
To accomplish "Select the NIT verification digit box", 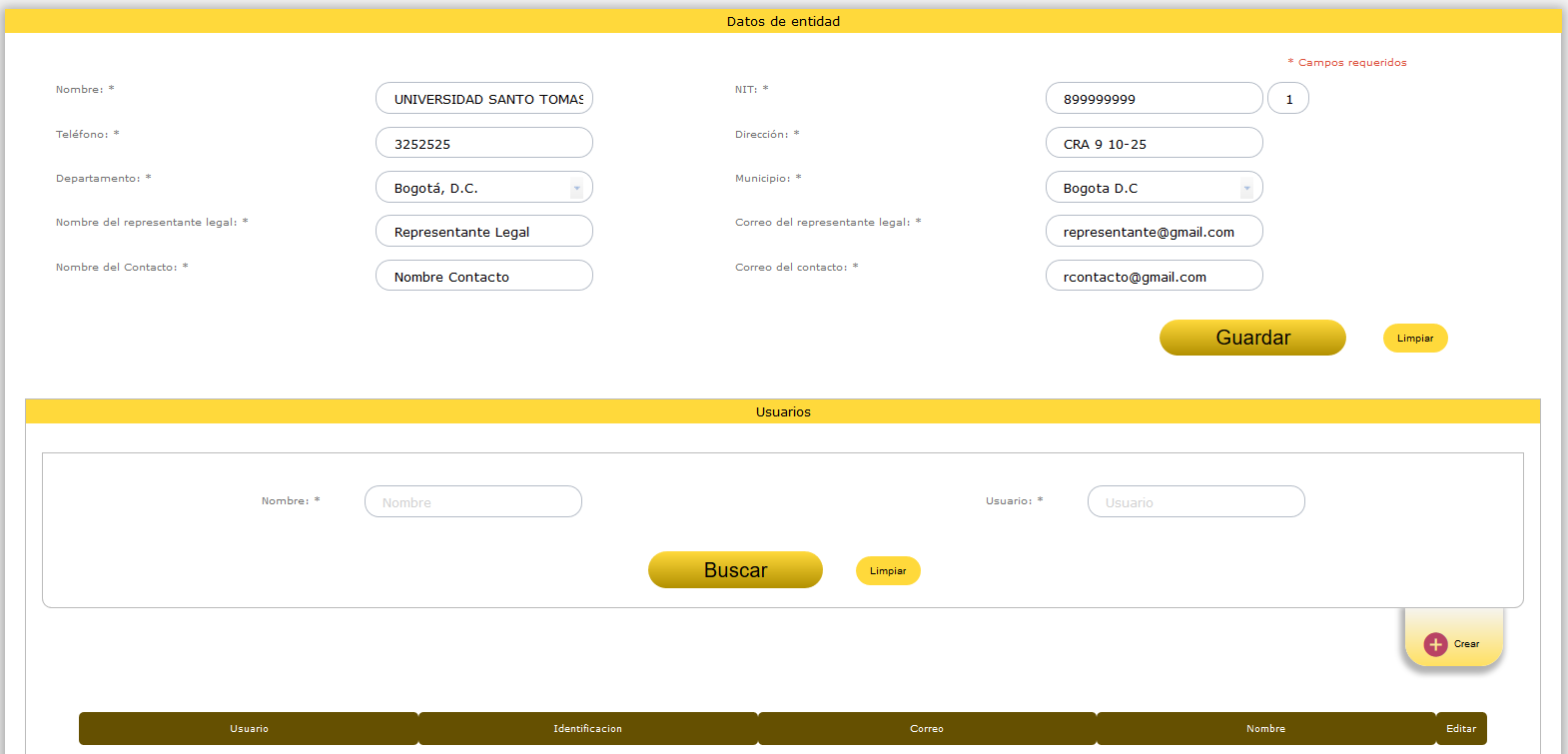I will 1288,99.
